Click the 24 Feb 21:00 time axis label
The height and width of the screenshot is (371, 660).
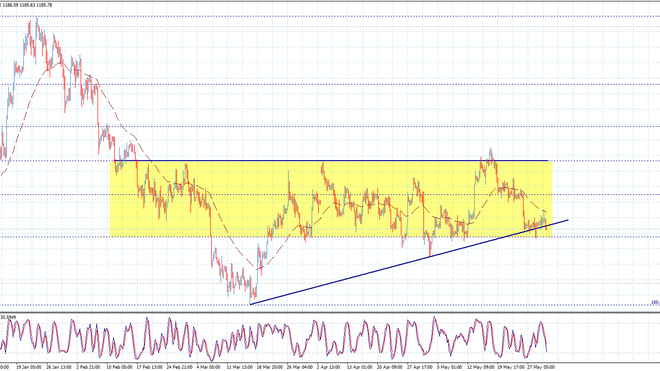(180, 367)
